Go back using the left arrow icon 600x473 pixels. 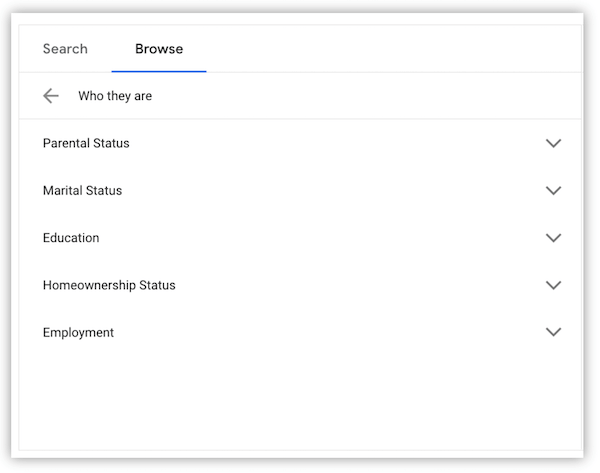click(x=51, y=96)
